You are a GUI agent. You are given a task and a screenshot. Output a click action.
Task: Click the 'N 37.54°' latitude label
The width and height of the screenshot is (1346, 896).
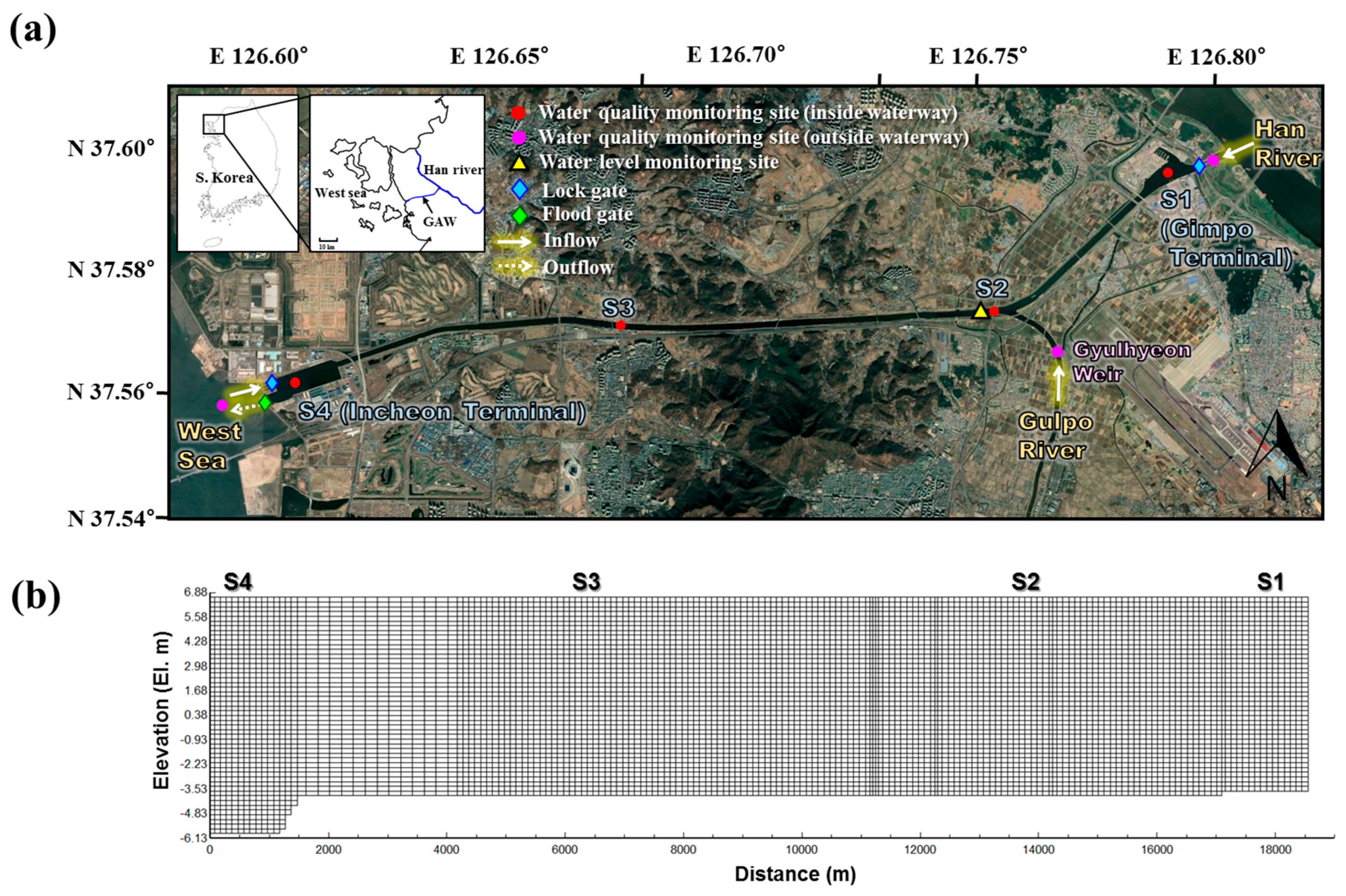click(112, 518)
